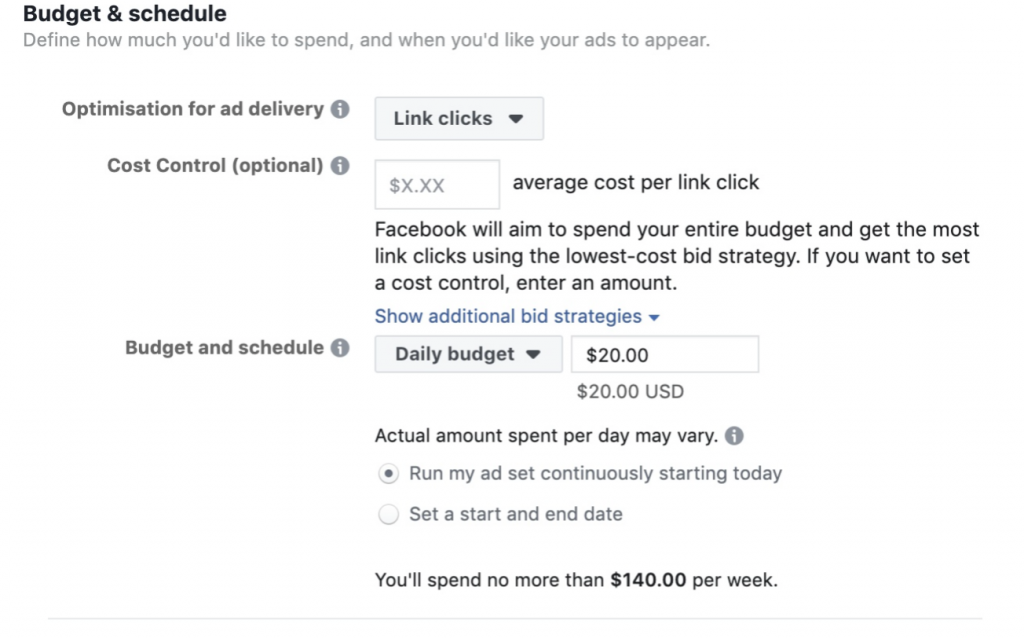Select Set a start and end date option
Image resolution: width=1024 pixels, height=638 pixels.
(x=389, y=515)
